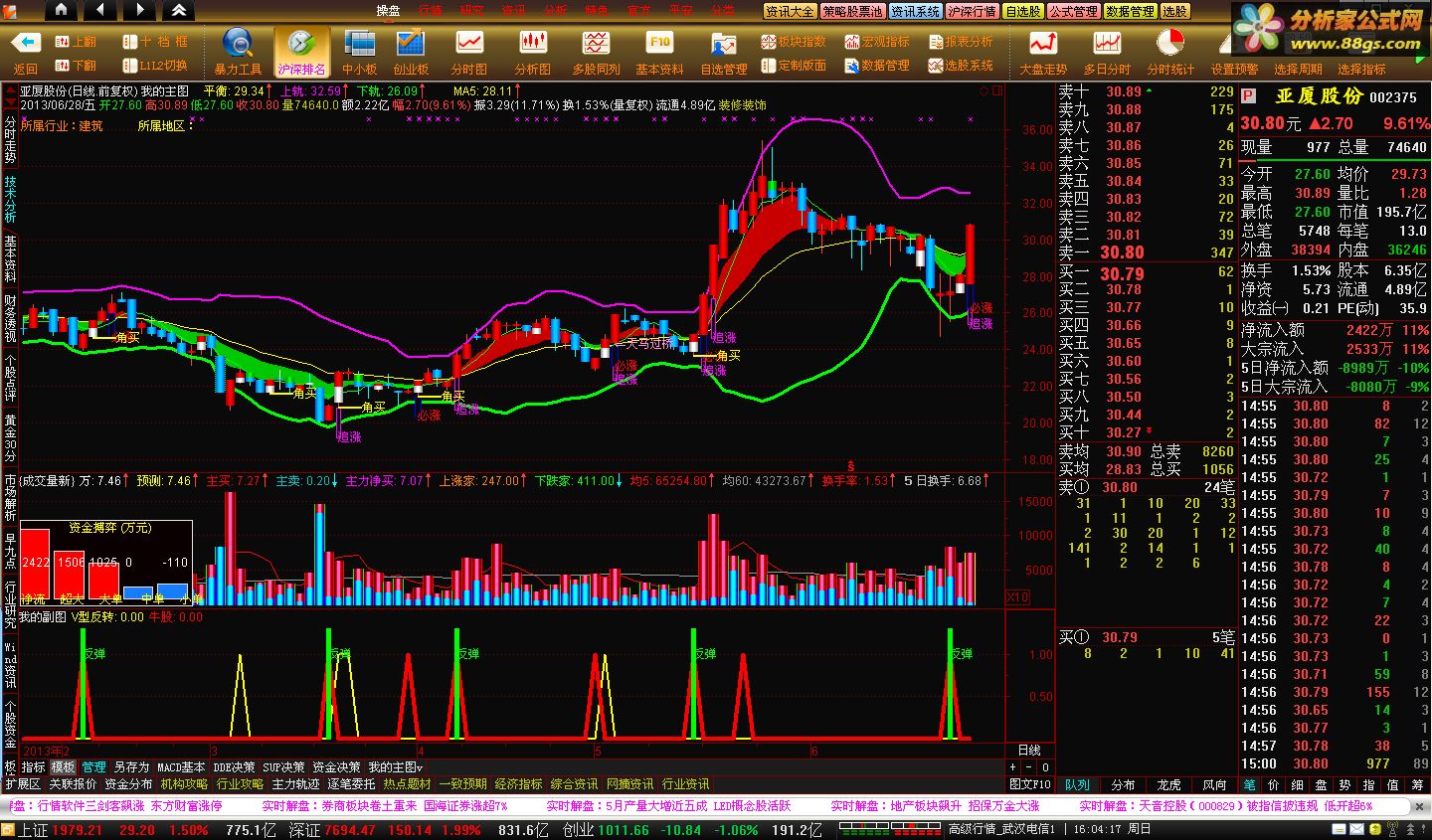Click the 沪深行情 button
This screenshot has height=840, width=1432.
(972, 11)
